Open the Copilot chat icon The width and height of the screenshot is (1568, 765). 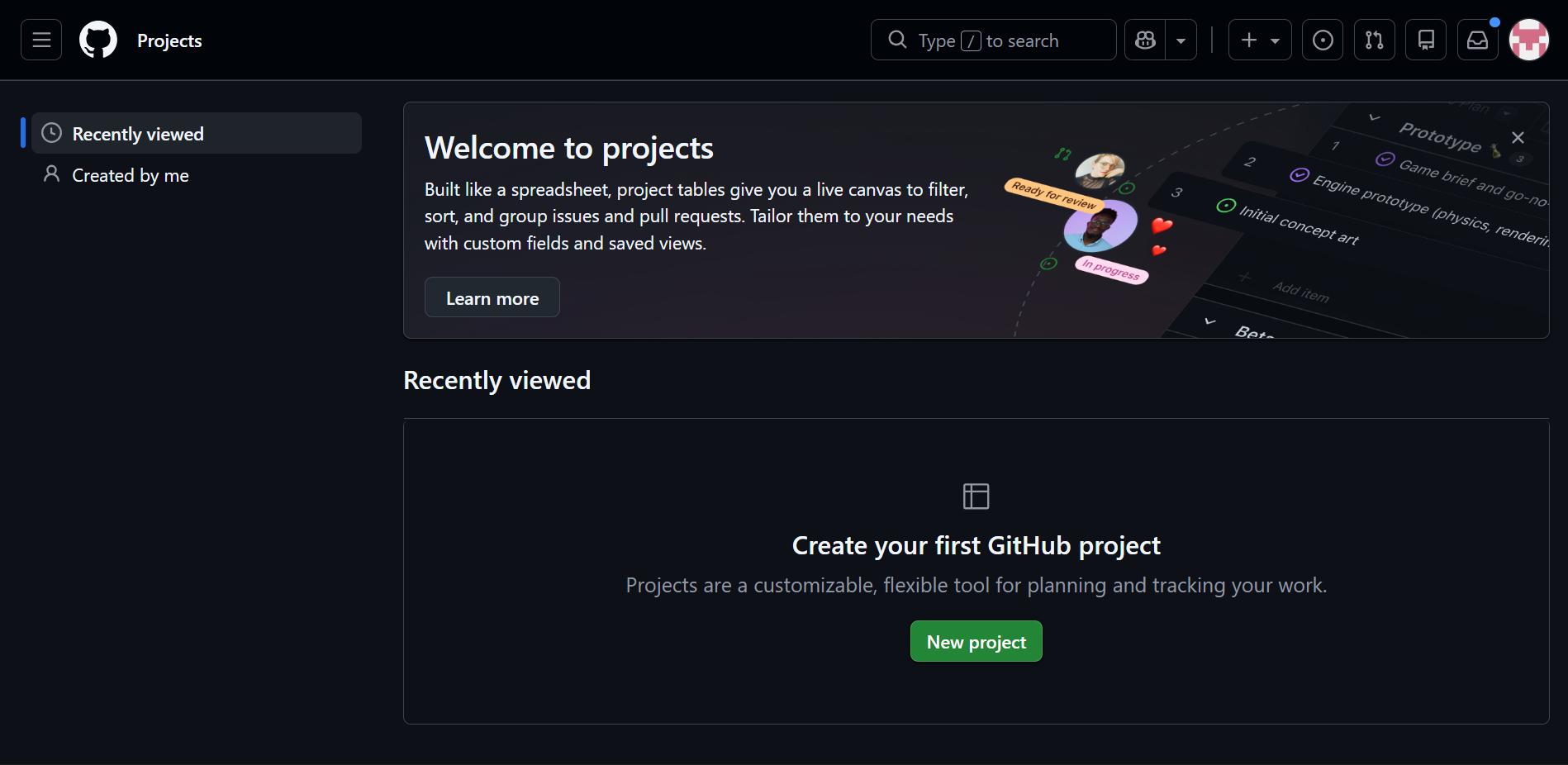click(1144, 40)
